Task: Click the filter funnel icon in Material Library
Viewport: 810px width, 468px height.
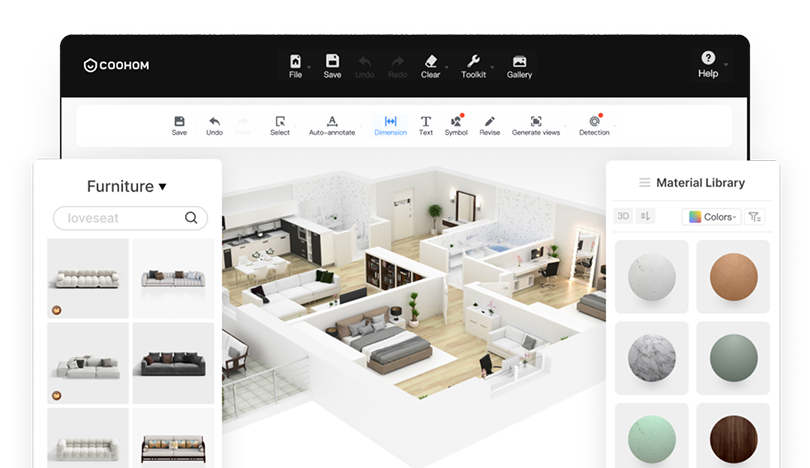Action: (x=755, y=216)
